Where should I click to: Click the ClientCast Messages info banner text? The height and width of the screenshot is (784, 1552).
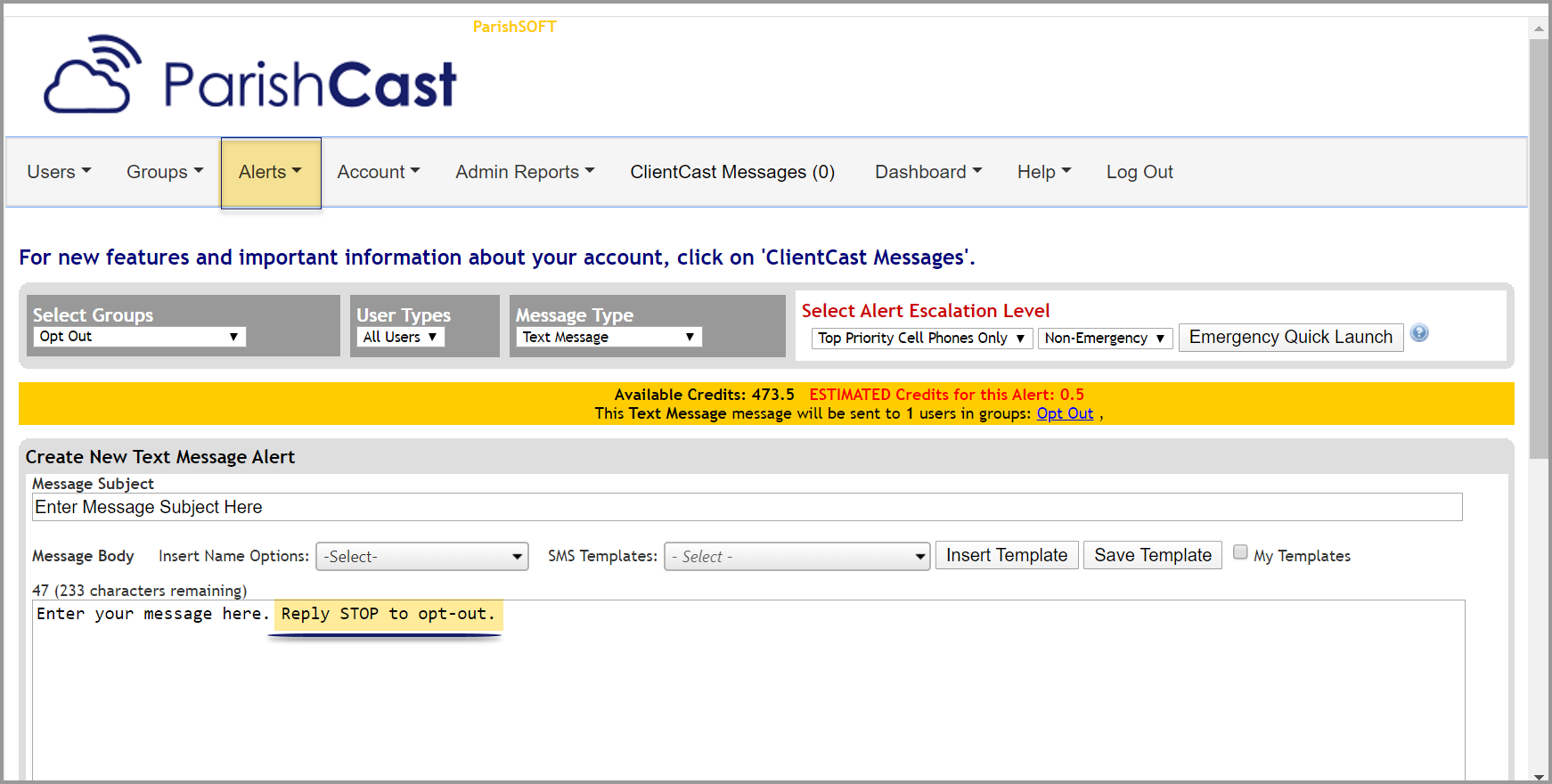[497, 257]
